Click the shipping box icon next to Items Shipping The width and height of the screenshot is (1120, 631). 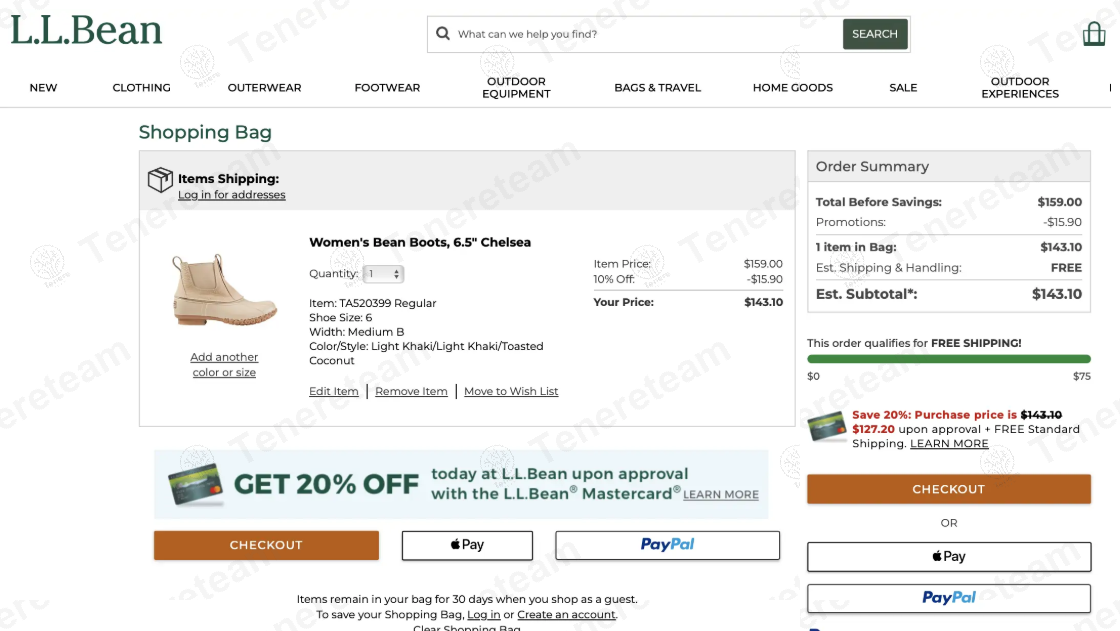tap(159, 180)
